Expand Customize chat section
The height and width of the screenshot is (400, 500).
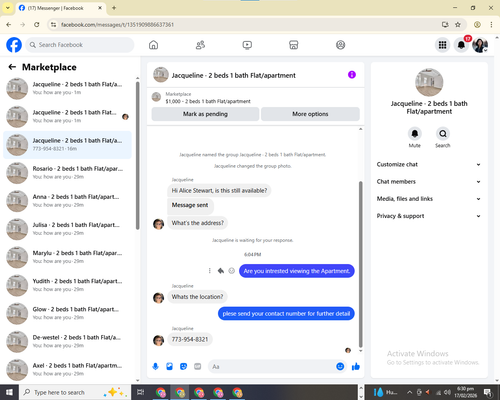[x=429, y=164]
